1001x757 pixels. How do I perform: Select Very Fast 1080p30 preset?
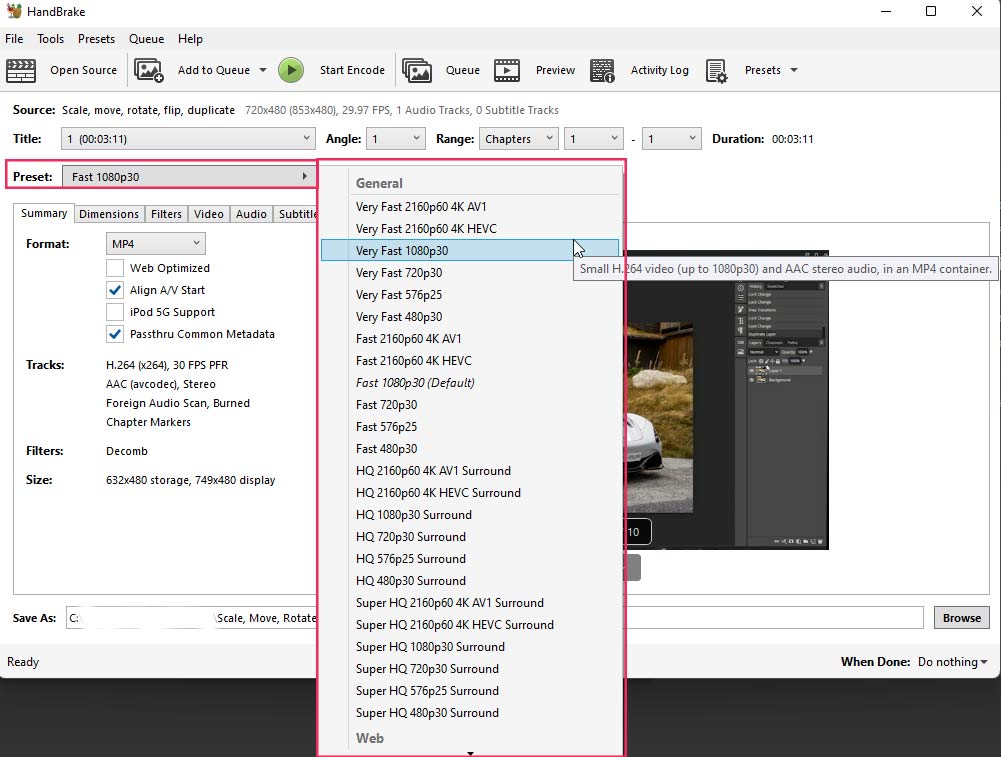coord(470,250)
